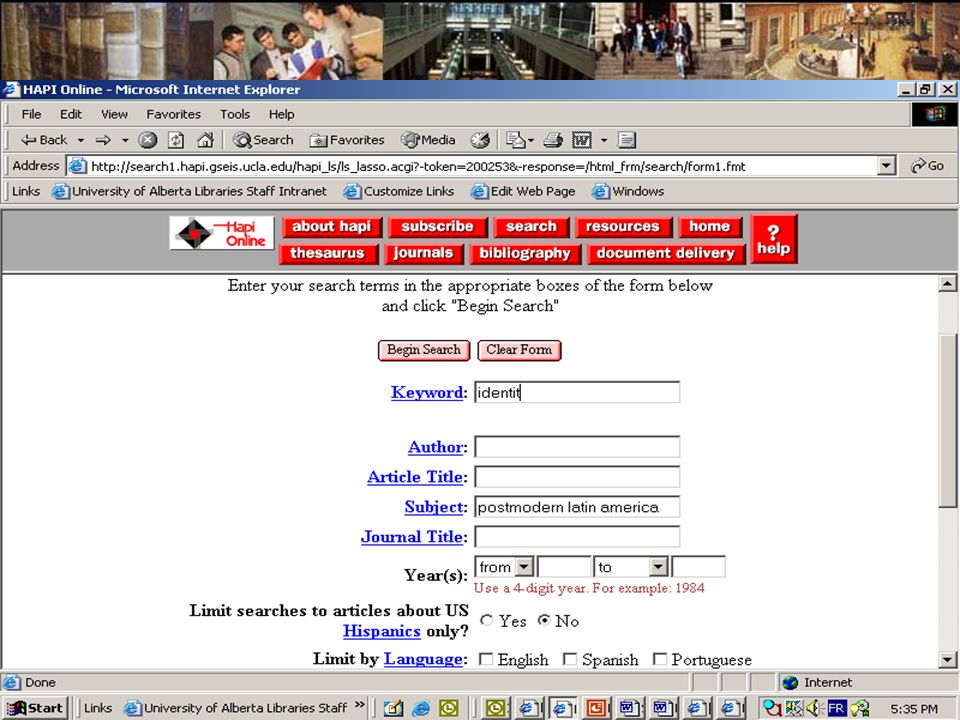Image resolution: width=960 pixels, height=720 pixels.
Task: Open the Favorites menu
Action: click(x=173, y=114)
